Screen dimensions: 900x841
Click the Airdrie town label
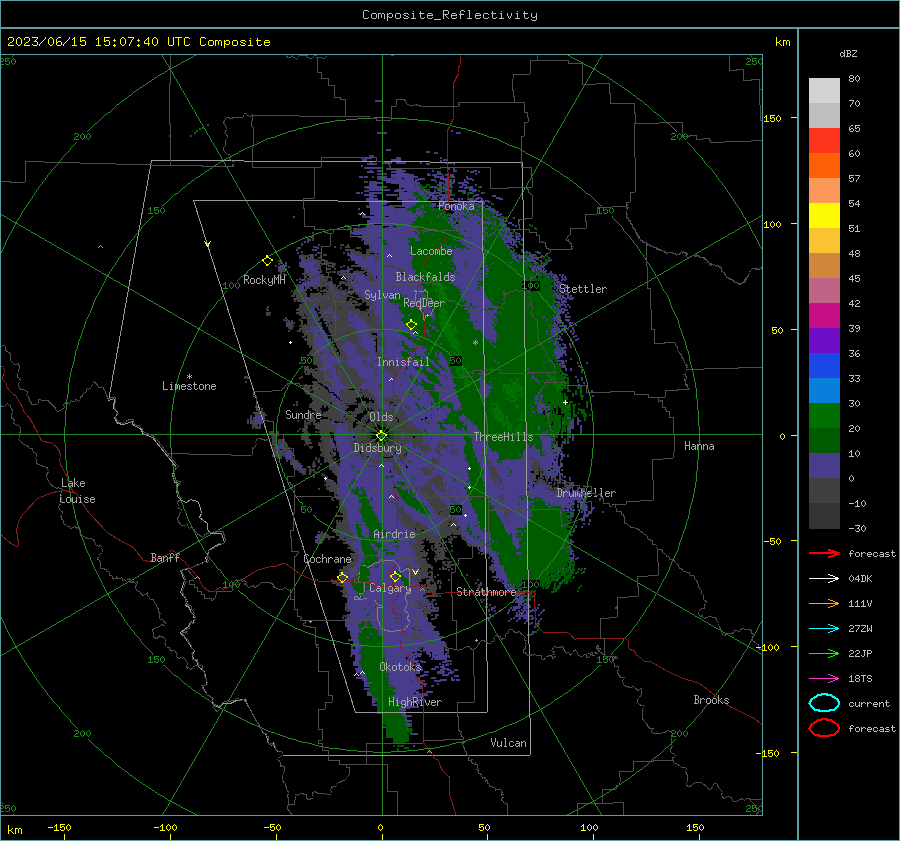[394, 534]
